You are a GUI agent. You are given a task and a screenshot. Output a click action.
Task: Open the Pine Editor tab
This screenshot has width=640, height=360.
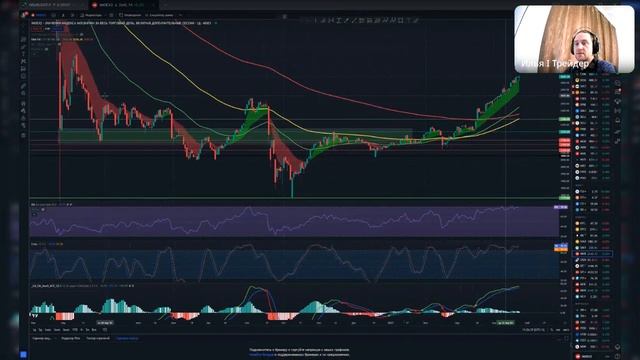(x=71, y=338)
